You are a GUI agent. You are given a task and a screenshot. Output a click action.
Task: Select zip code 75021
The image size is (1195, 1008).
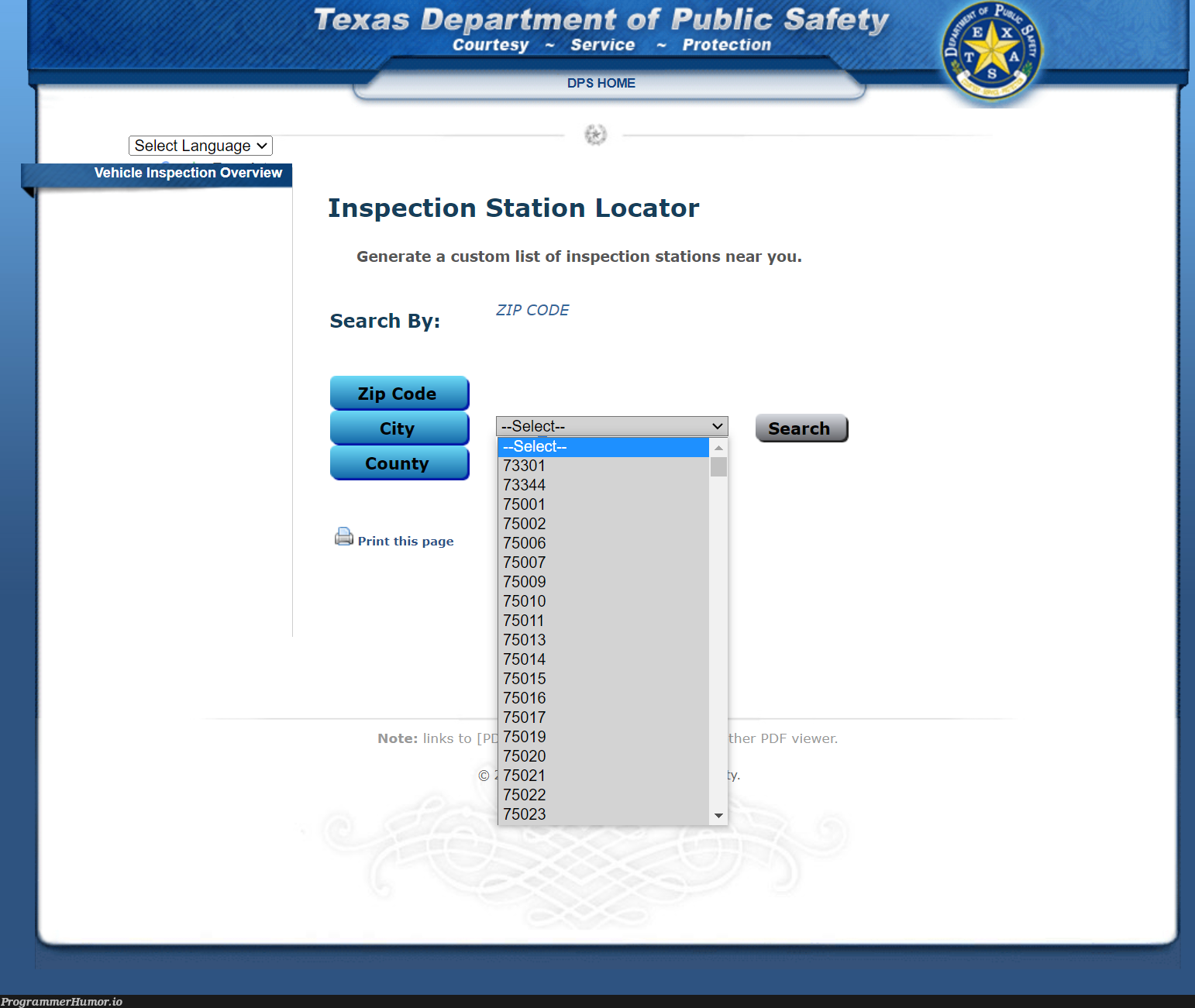coord(603,776)
